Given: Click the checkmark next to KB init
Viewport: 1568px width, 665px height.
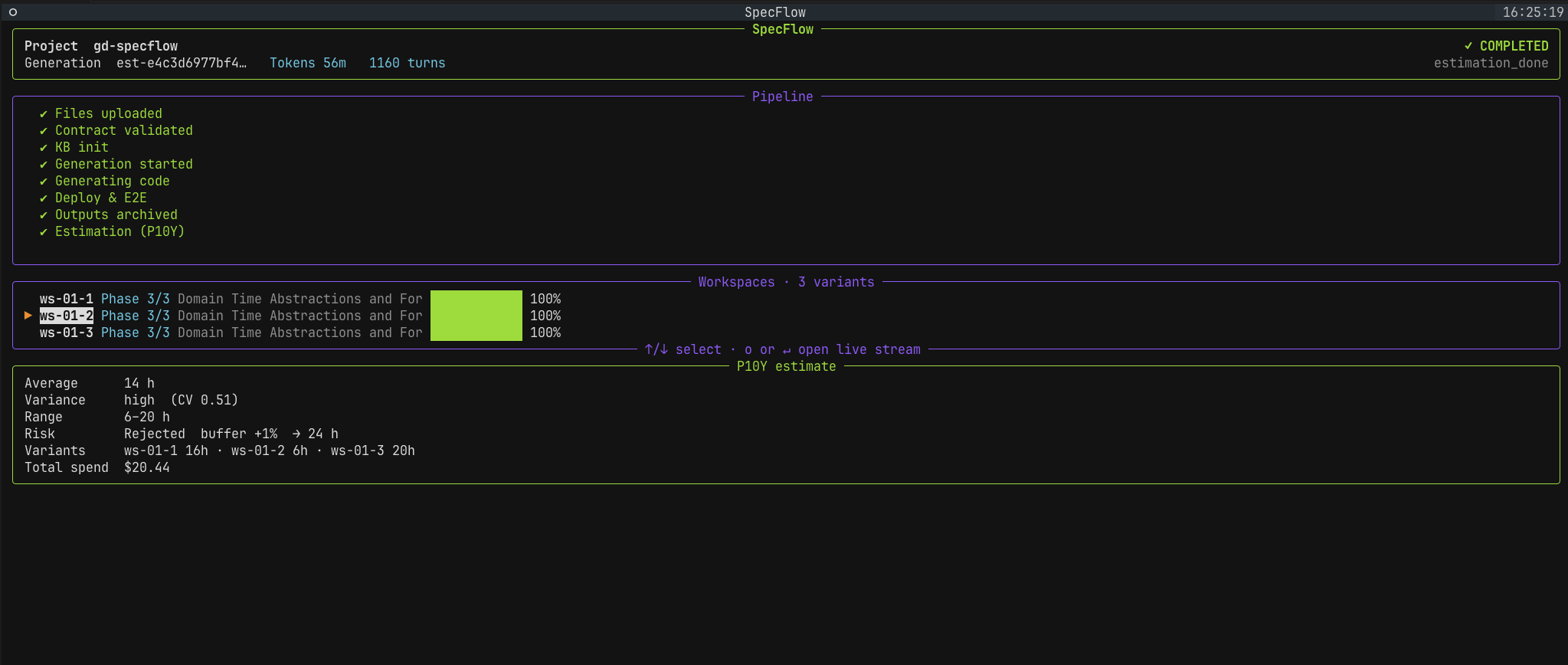Looking at the screenshot, I should (44, 148).
